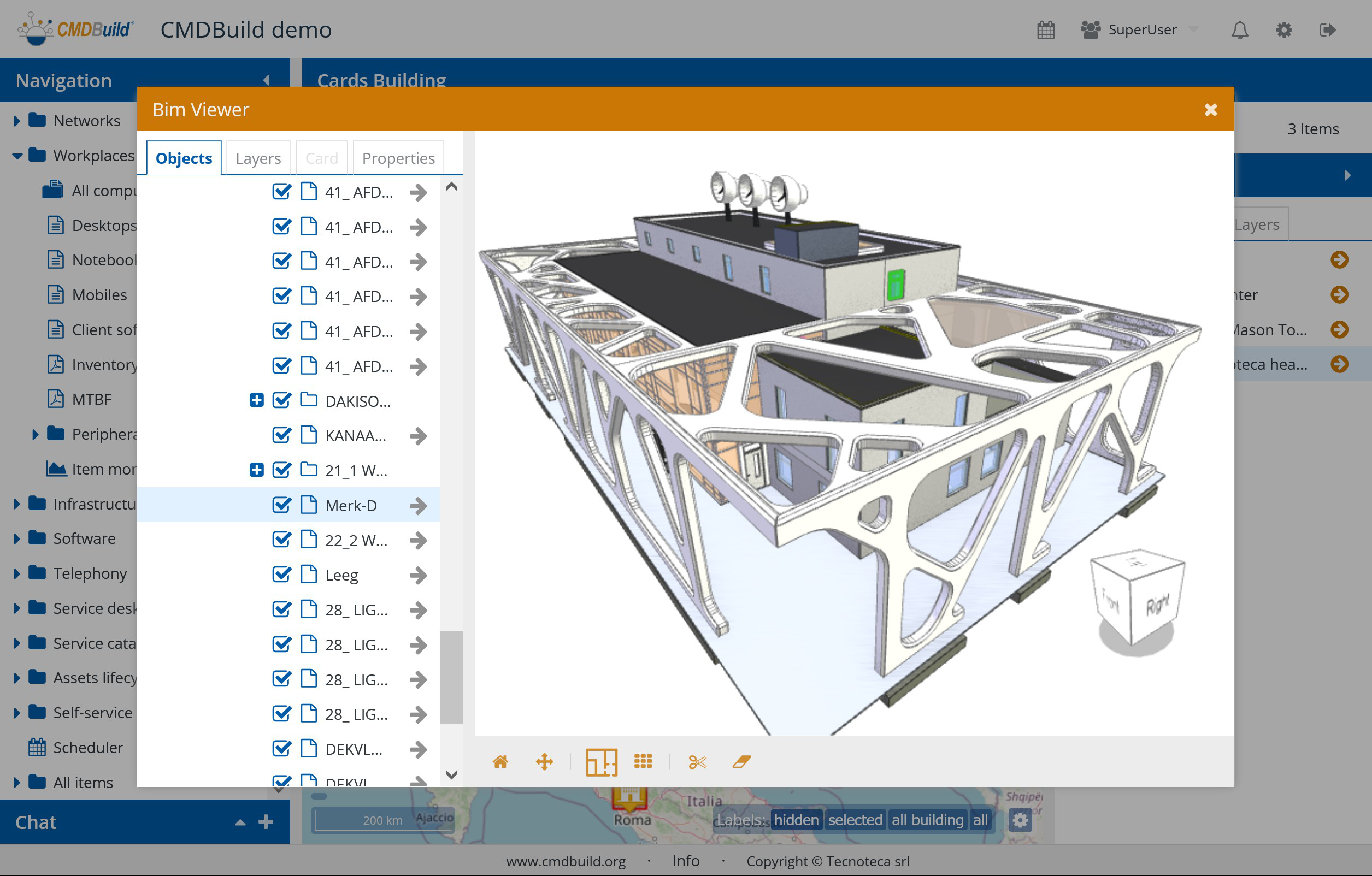Toggle the KANAA... object checkbox
1372x876 pixels.
[282, 436]
